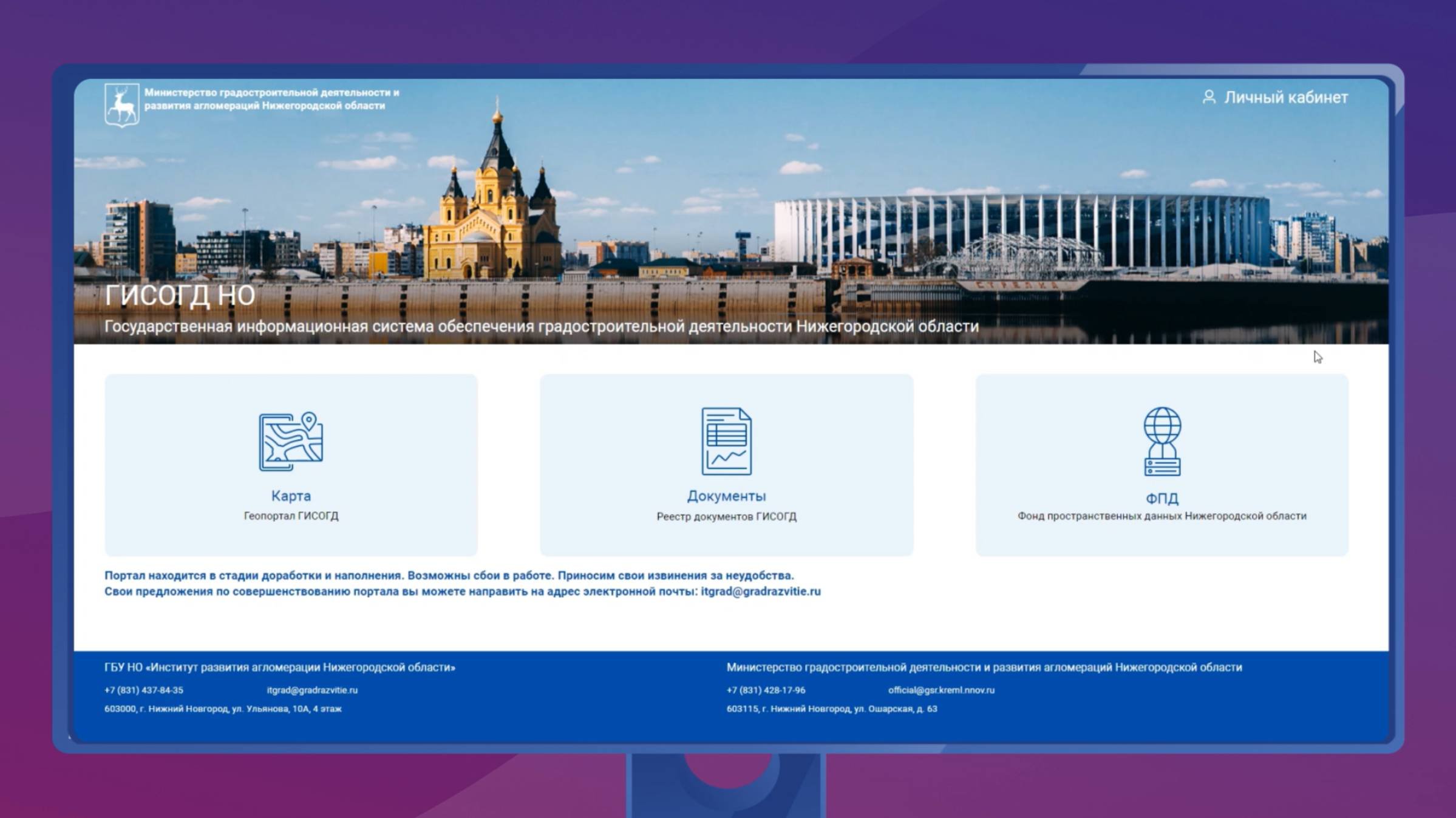Click the user profile icon in header
This screenshot has width=1456, height=818.
click(1209, 97)
